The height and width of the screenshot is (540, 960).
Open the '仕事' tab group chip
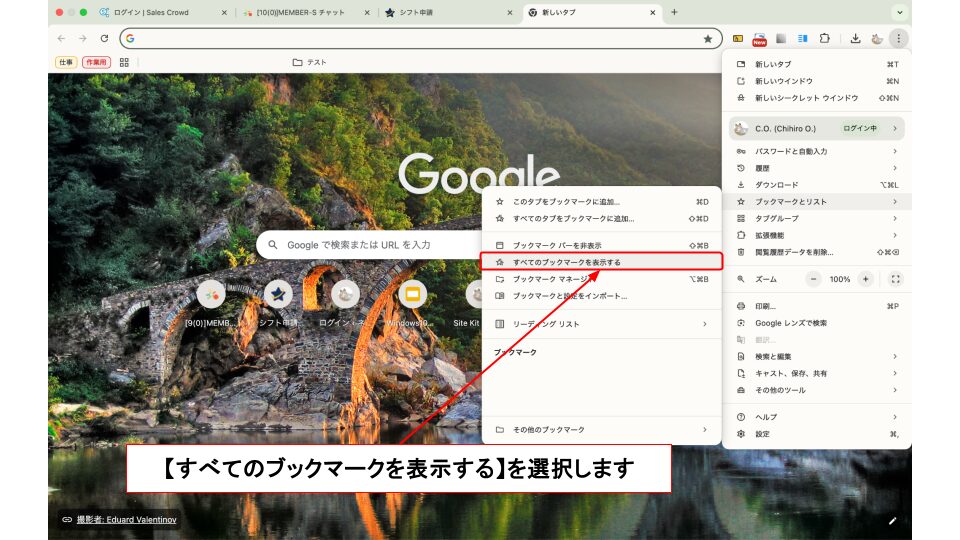[x=66, y=62]
